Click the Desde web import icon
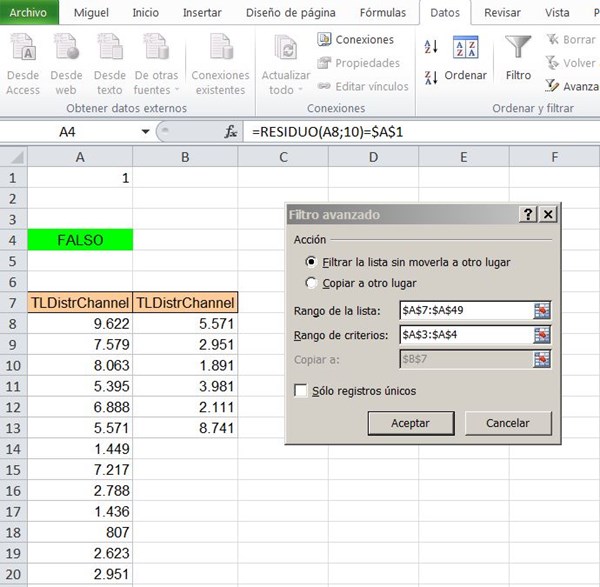Image resolution: width=600 pixels, height=587 pixels. [66, 47]
